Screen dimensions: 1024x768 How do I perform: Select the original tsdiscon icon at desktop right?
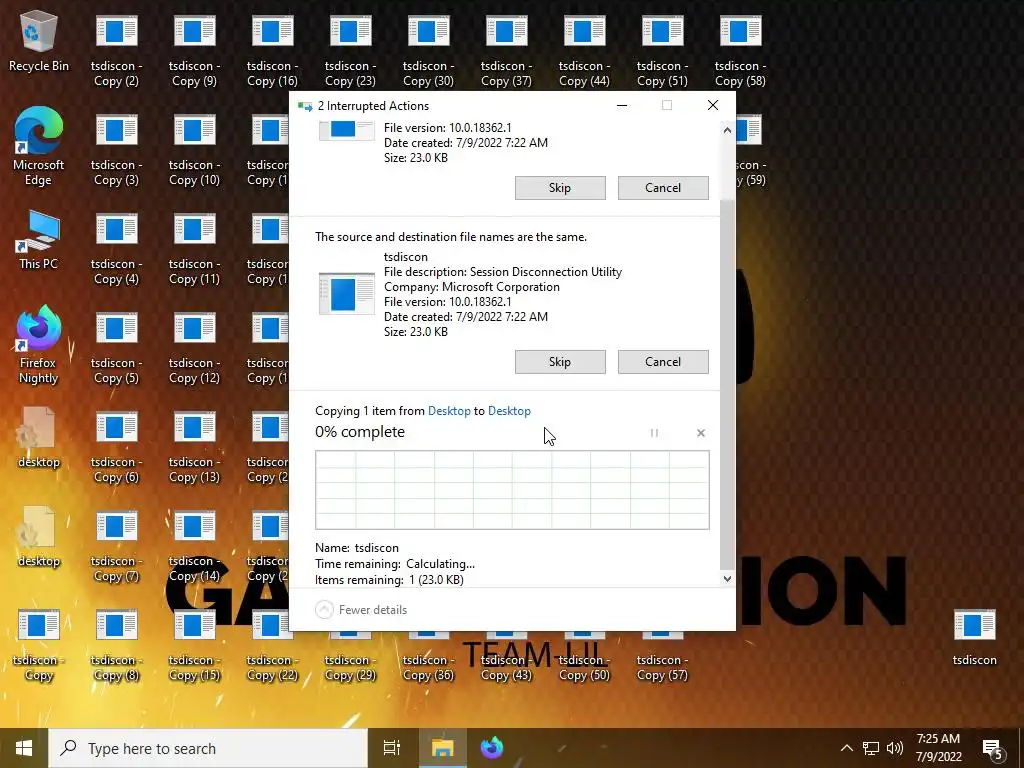click(x=974, y=639)
